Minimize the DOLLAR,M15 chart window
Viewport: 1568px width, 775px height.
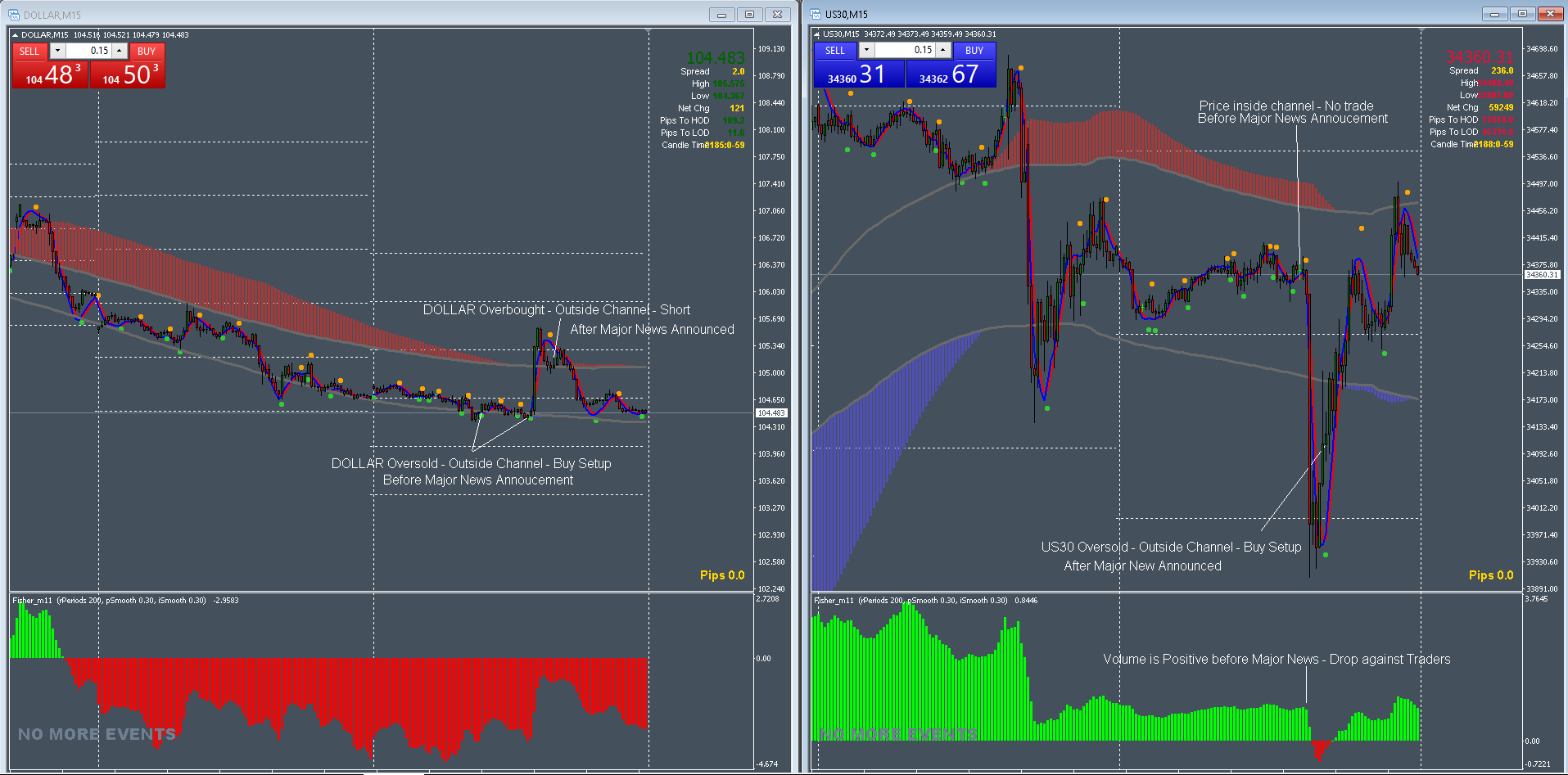click(x=721, y=15)
